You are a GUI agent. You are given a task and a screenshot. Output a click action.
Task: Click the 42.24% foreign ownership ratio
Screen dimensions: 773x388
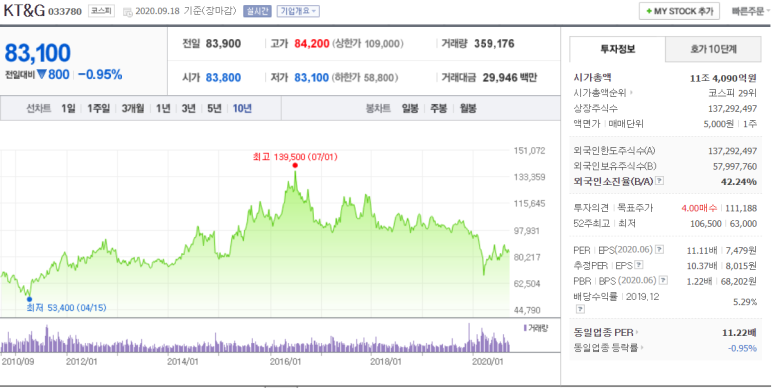coord(738,181)
